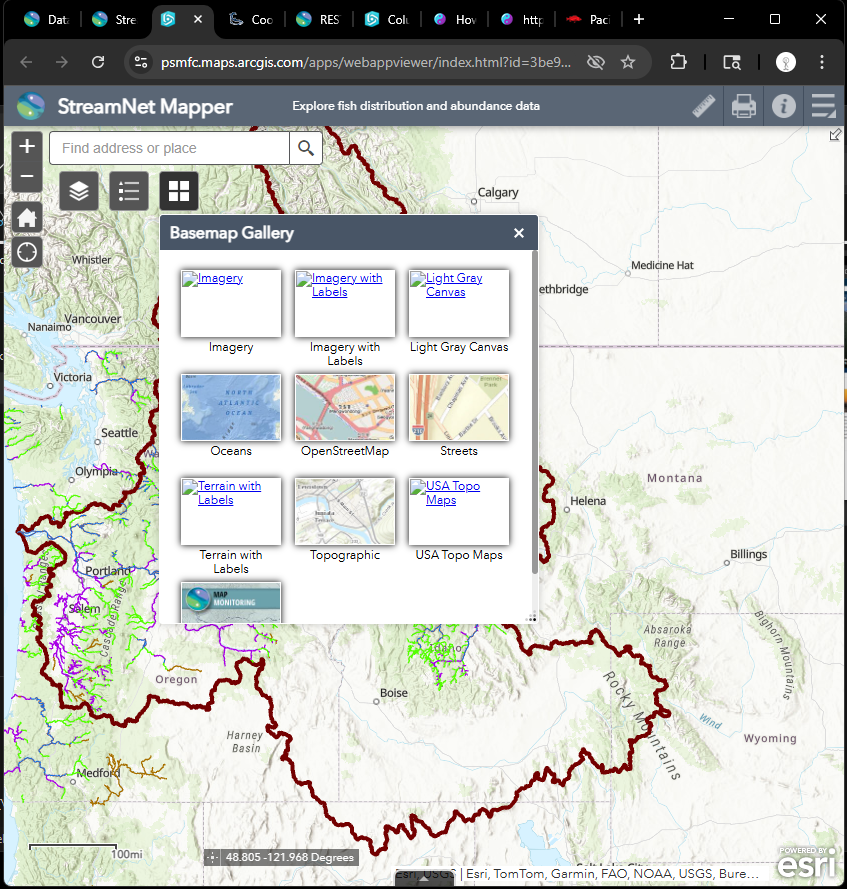Viewport: 847px width, 889px height.
Task: Find my location on the map
Action: tap(27, 252)
